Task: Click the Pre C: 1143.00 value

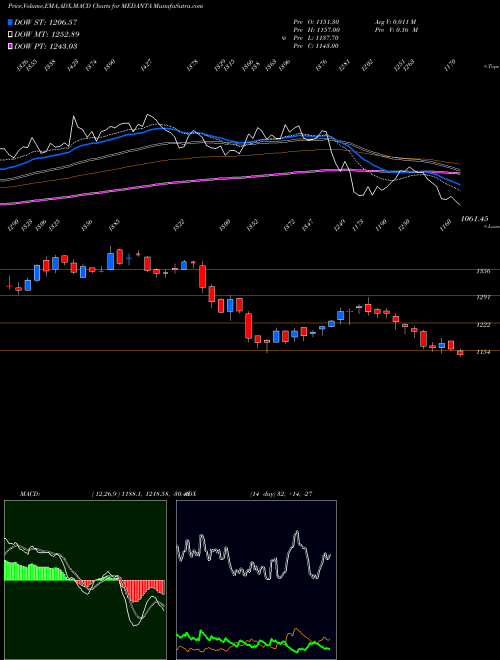Action: (x=316, y=46)
